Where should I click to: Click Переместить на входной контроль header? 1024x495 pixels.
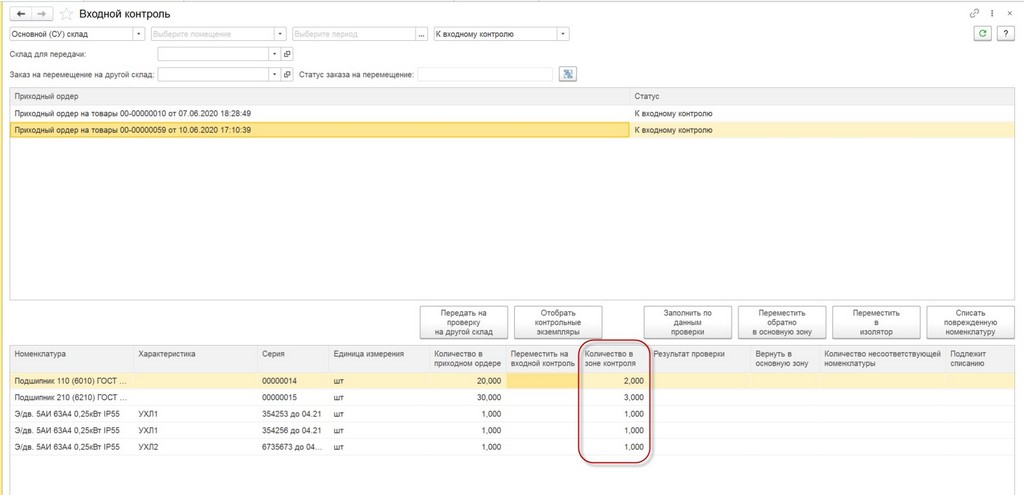coord(543,359)
